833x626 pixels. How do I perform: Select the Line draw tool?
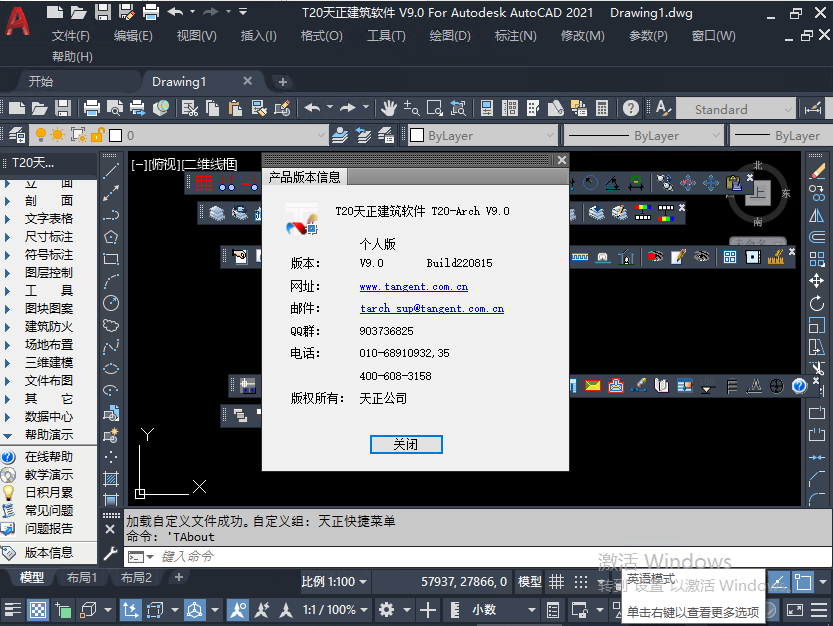click(x=110, y=171)
